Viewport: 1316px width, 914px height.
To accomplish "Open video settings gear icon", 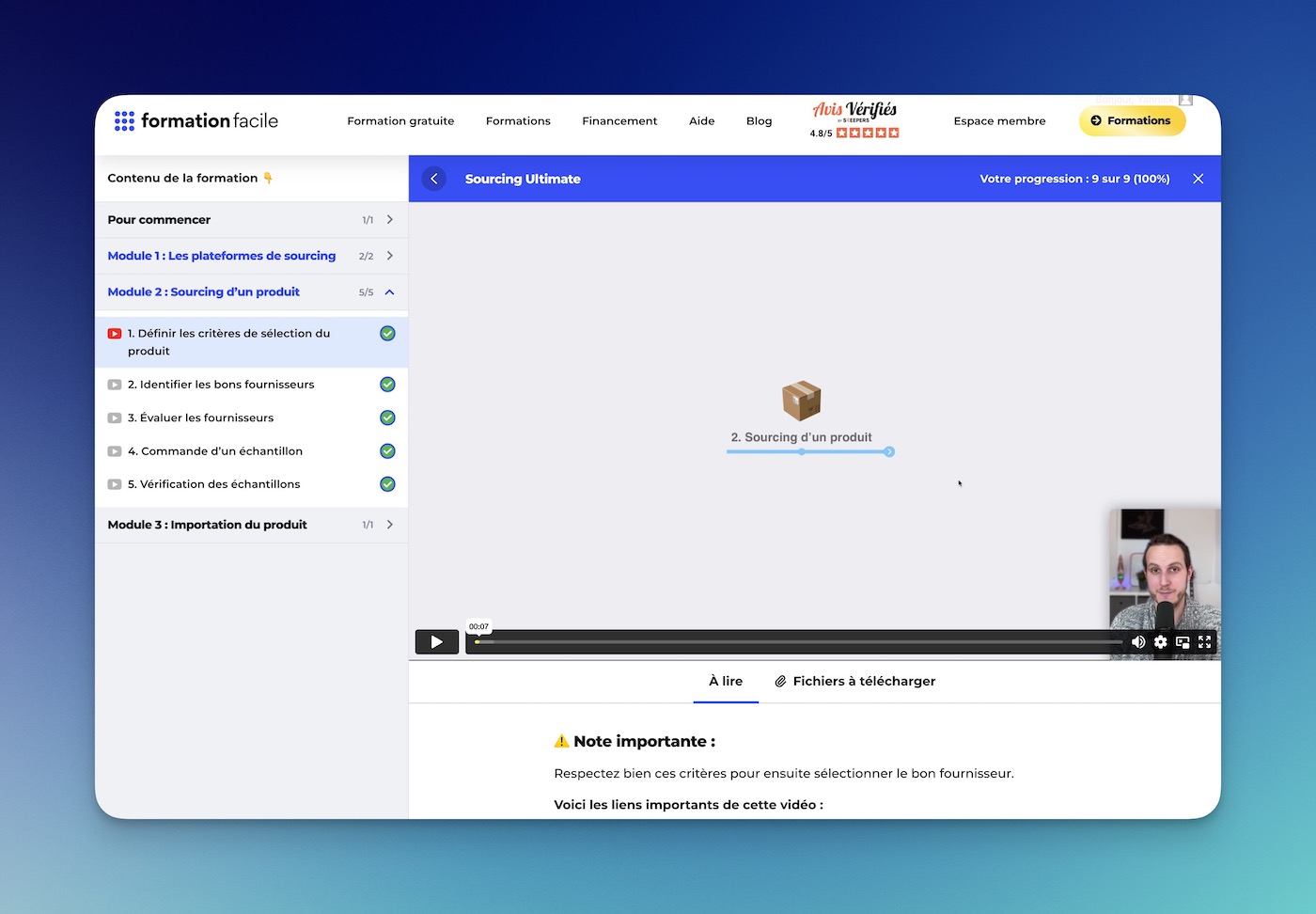I will 1161,642.
